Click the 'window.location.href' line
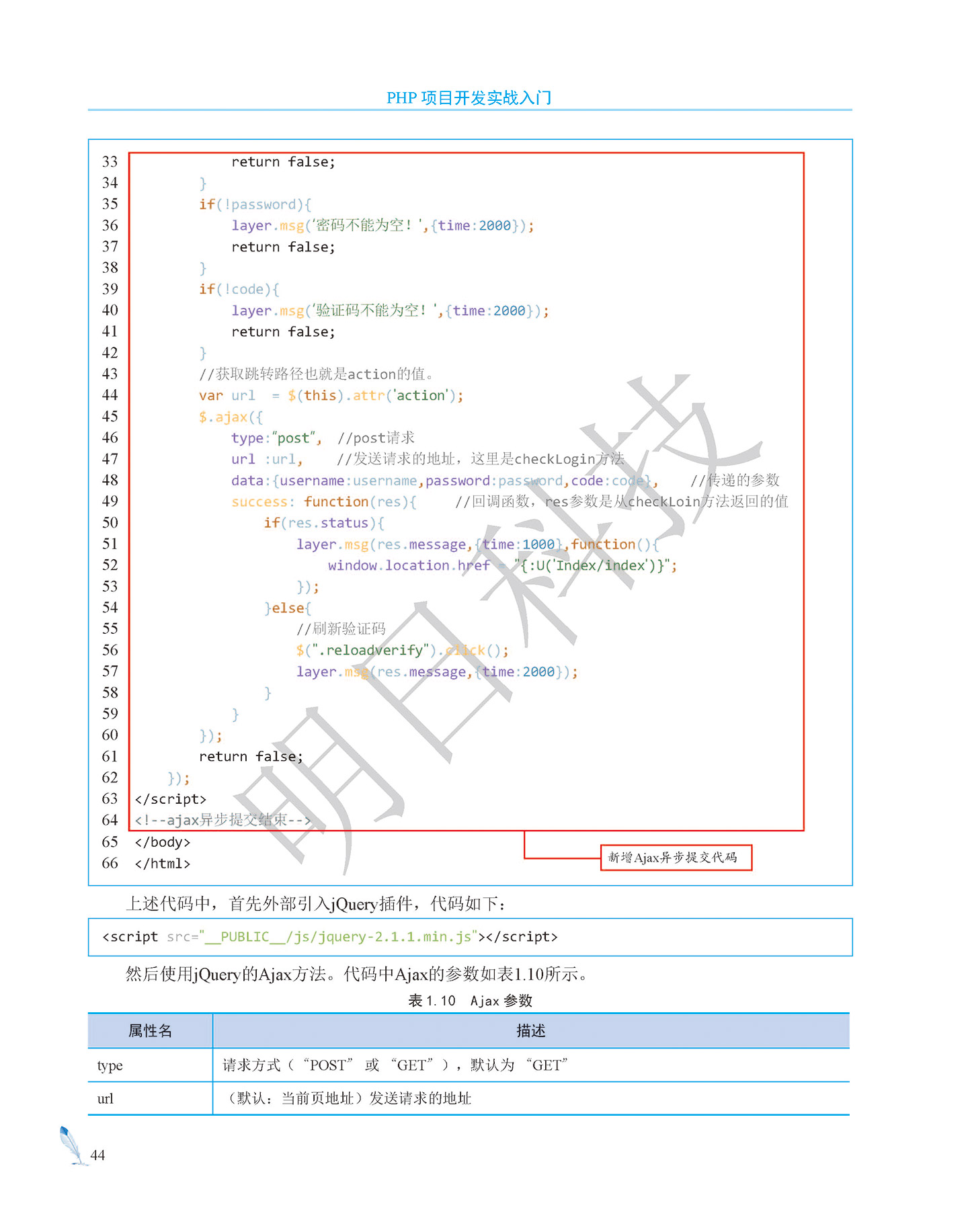The image size is (968, 1232). tap(502, 566)
